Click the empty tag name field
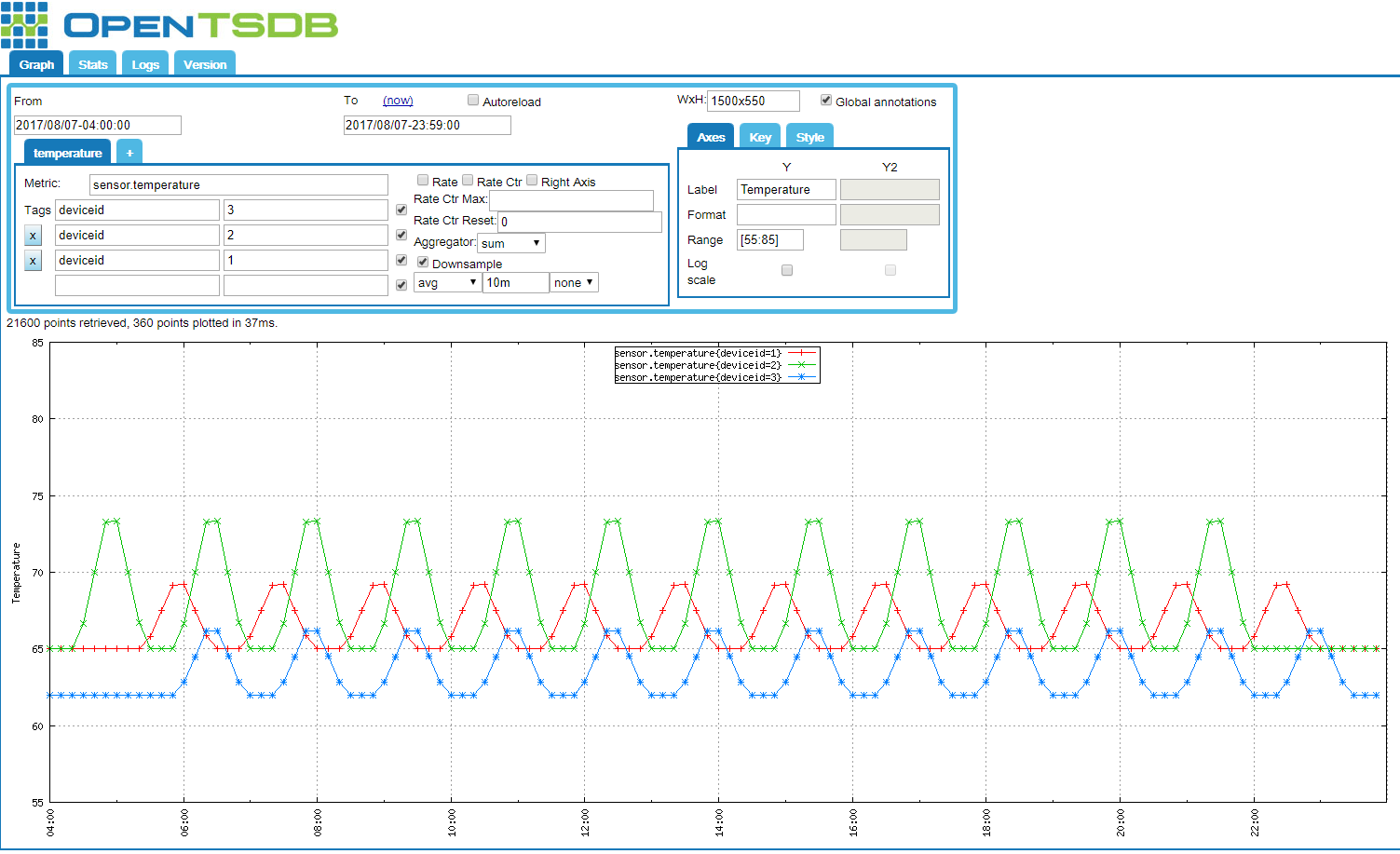Image resolution: width=1400 pixels, height=854 pixels. pos(138,286)
